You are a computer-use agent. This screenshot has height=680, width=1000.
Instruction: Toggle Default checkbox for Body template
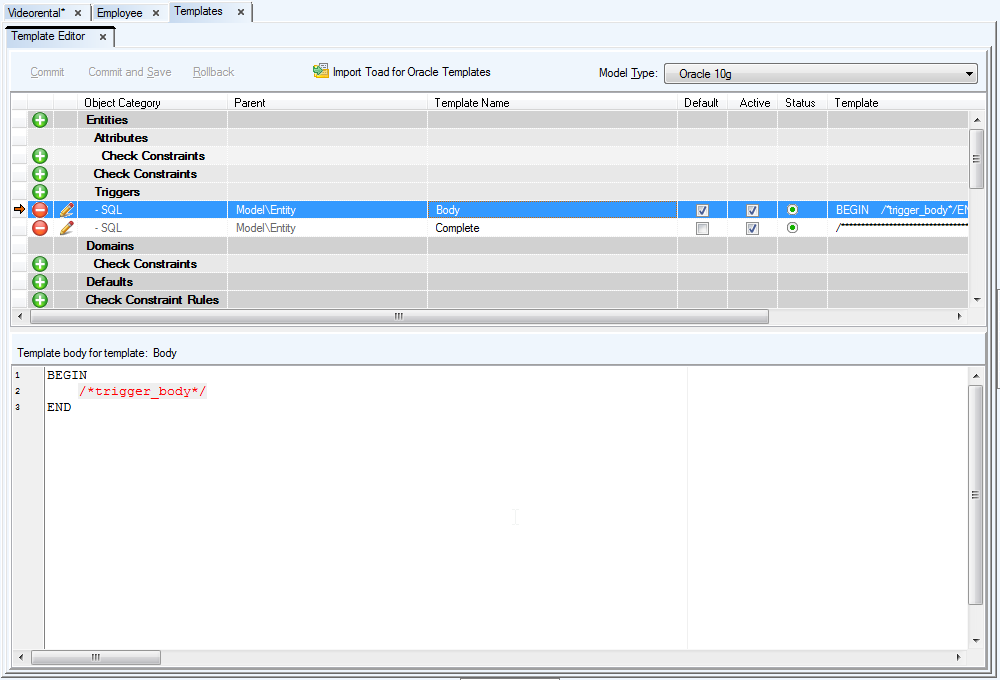pos(702,210)
